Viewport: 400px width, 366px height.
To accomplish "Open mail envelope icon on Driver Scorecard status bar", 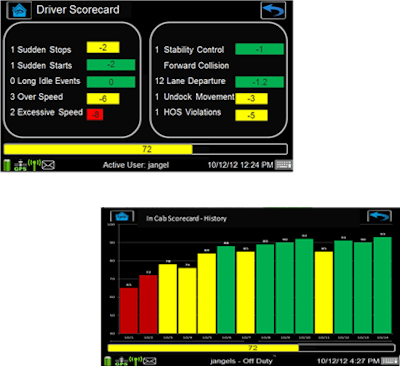I will (48, 165).
